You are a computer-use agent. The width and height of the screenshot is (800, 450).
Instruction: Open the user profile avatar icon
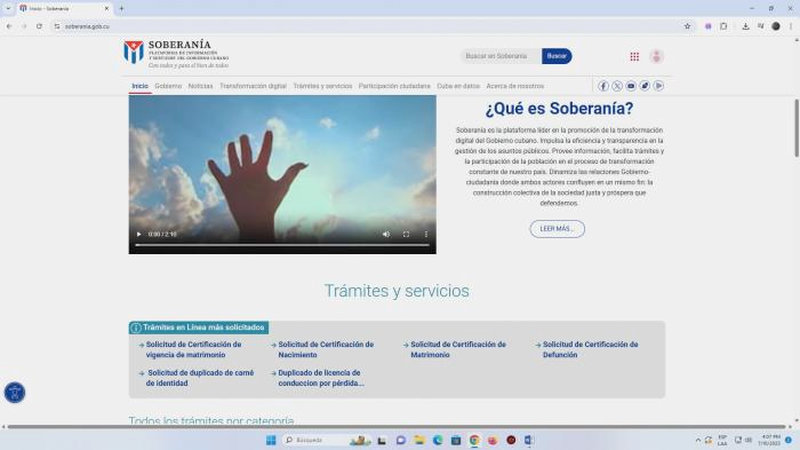coord(657,56)
